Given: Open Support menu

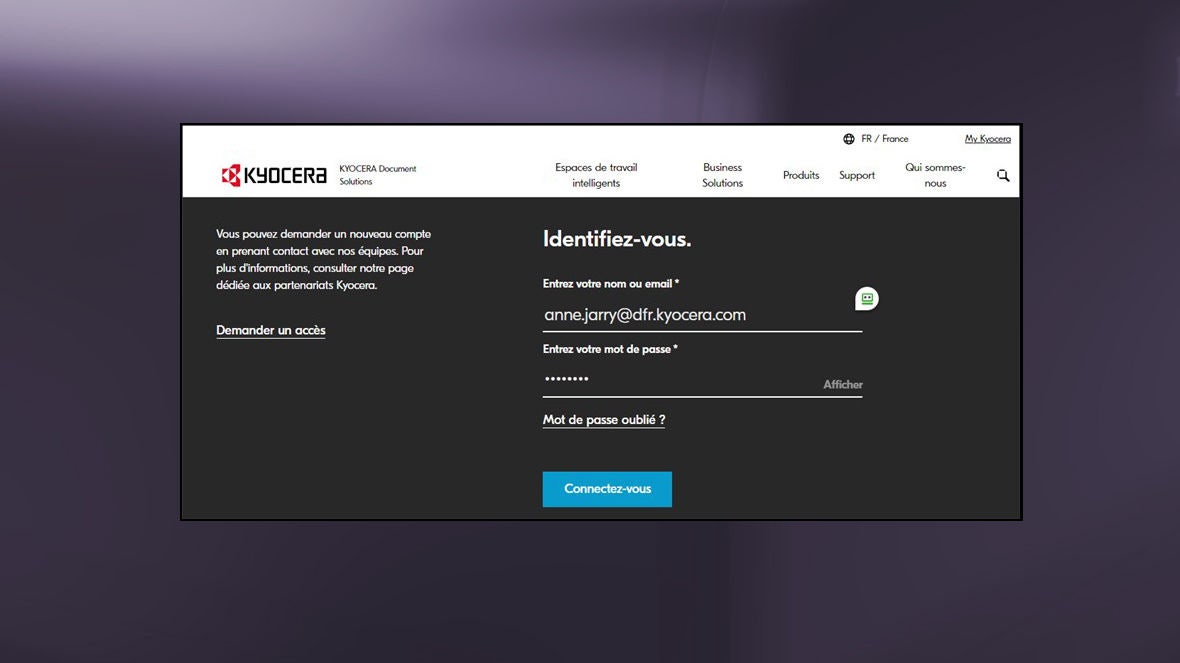Looking at the screenshot, I should click(x=857, y=175).
